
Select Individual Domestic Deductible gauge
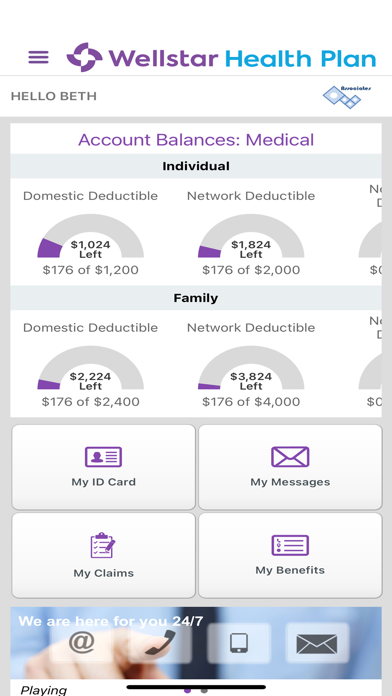[x=91, y=236]
